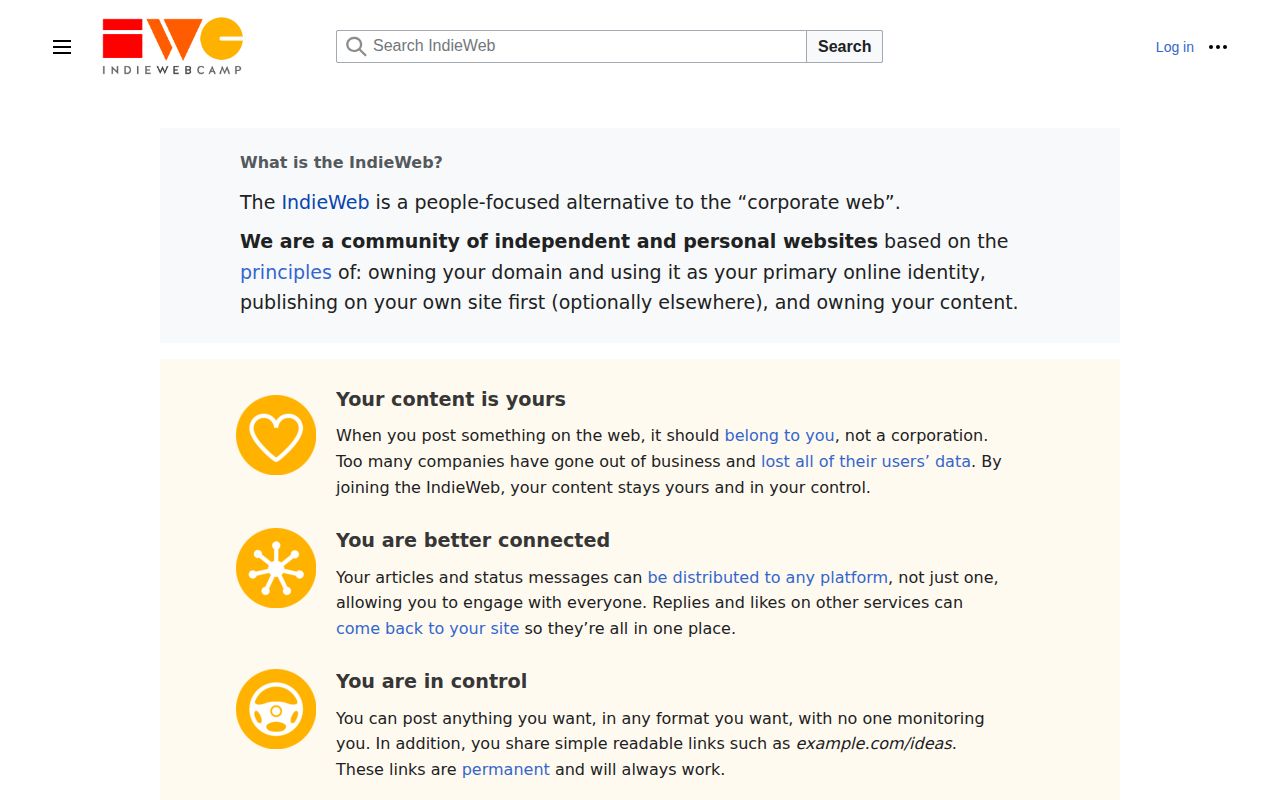Expand the three-dot menu near Log in

1217,47
